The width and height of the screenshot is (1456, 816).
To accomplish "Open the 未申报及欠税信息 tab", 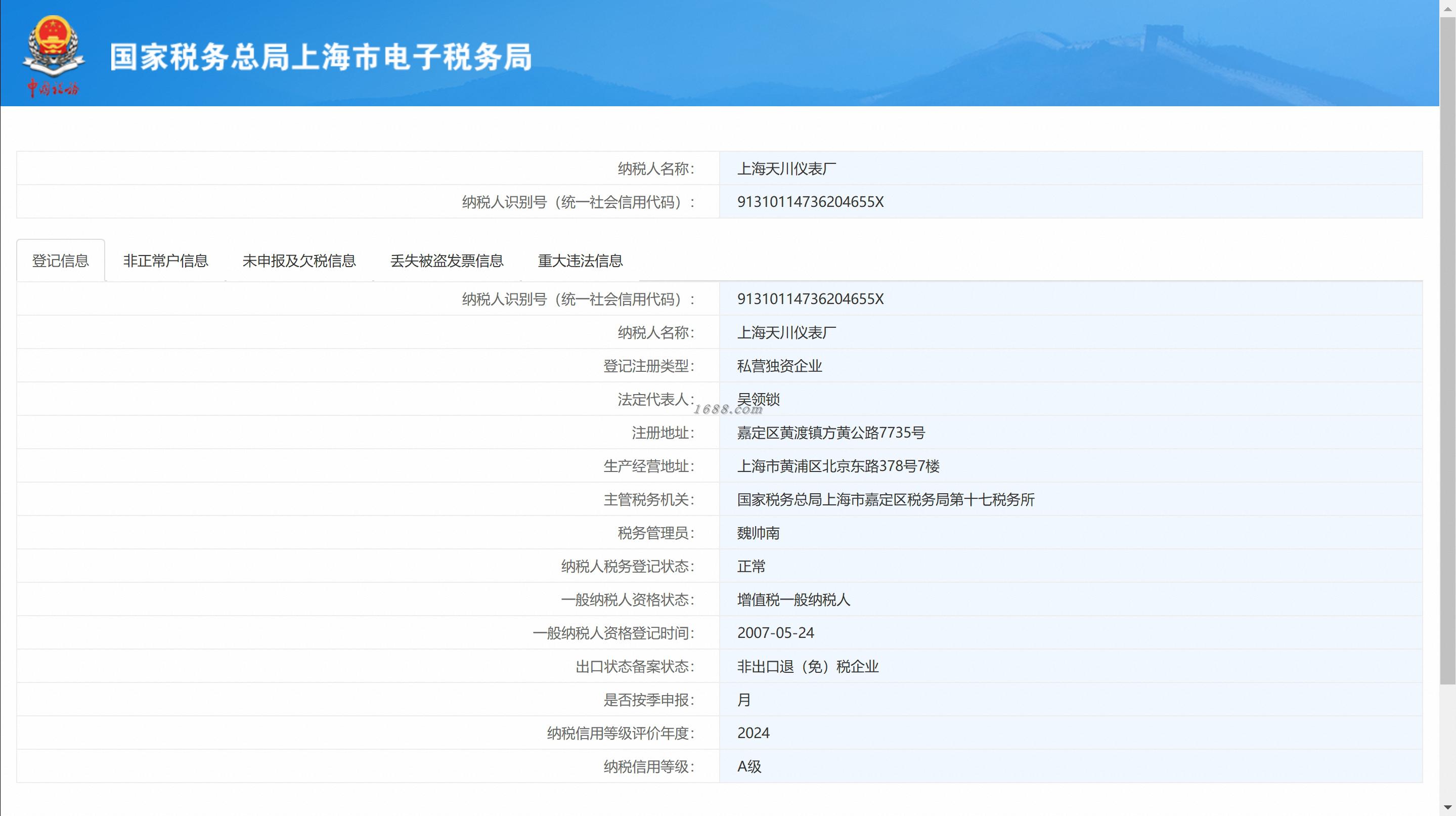I will [299, 261].
